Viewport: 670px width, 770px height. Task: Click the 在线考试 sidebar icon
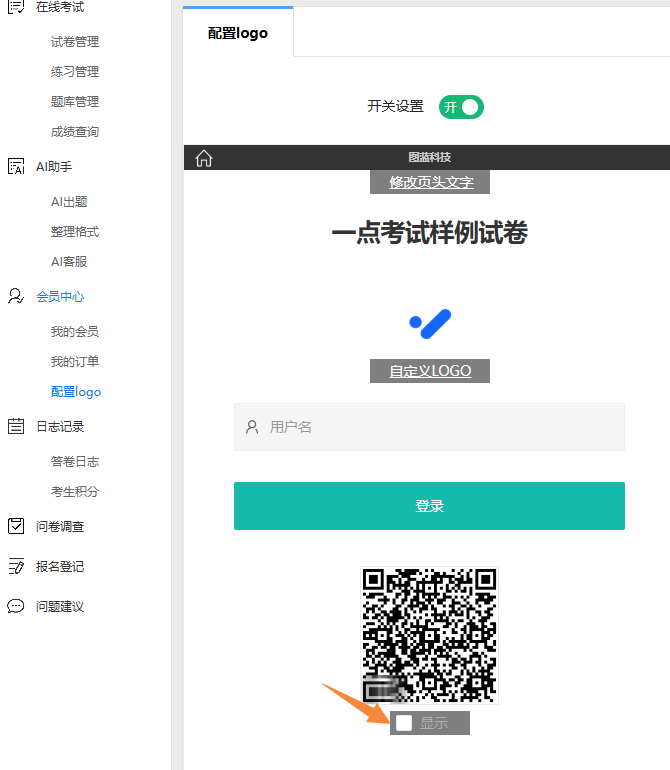(16, 7)
